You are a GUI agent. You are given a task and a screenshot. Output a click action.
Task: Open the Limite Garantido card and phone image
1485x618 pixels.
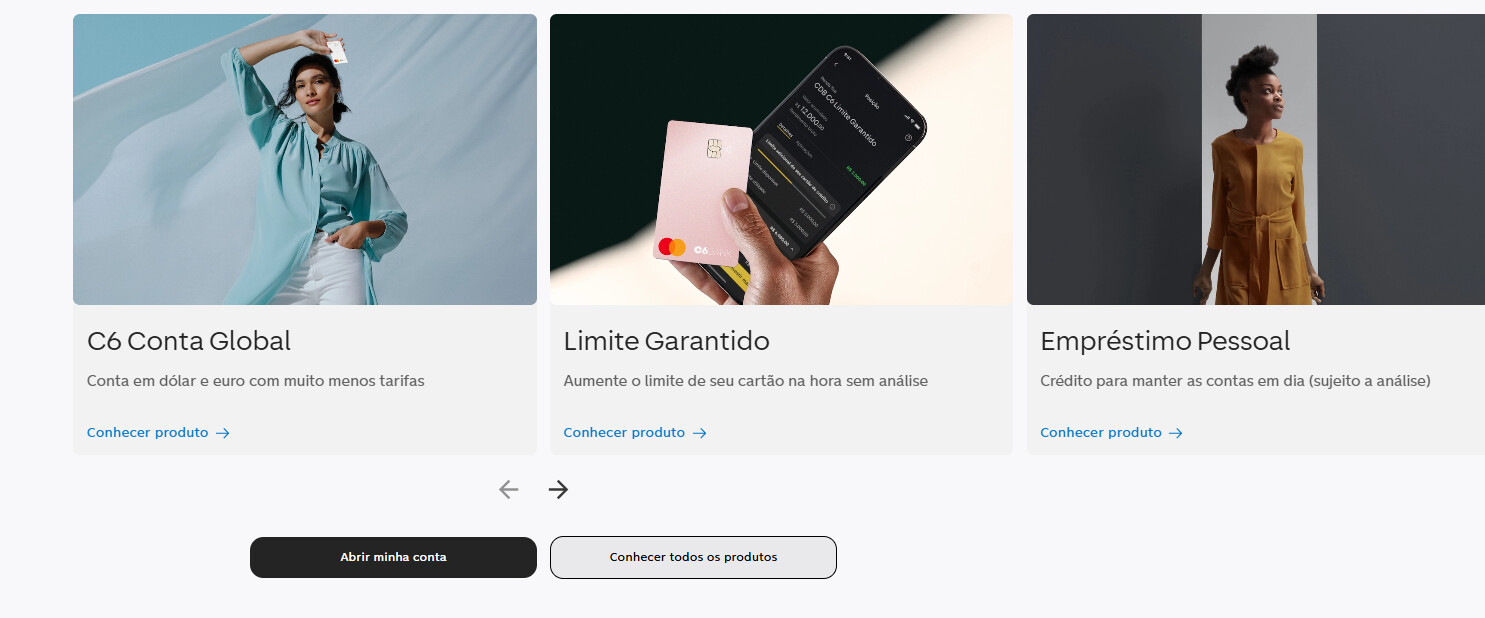pyautogui.click(x=781, y=159)
